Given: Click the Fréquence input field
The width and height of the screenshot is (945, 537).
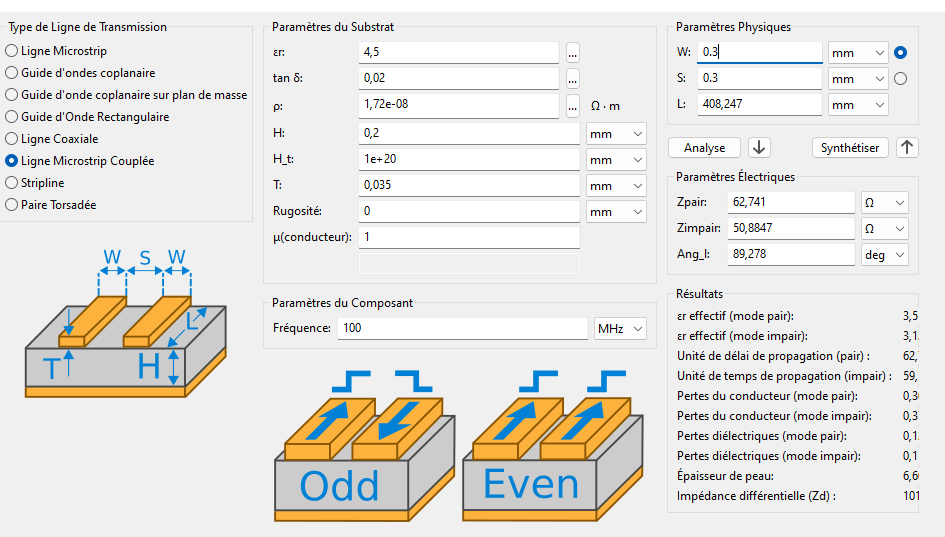Looking at the screenshot, I should [x=462, y=328].
